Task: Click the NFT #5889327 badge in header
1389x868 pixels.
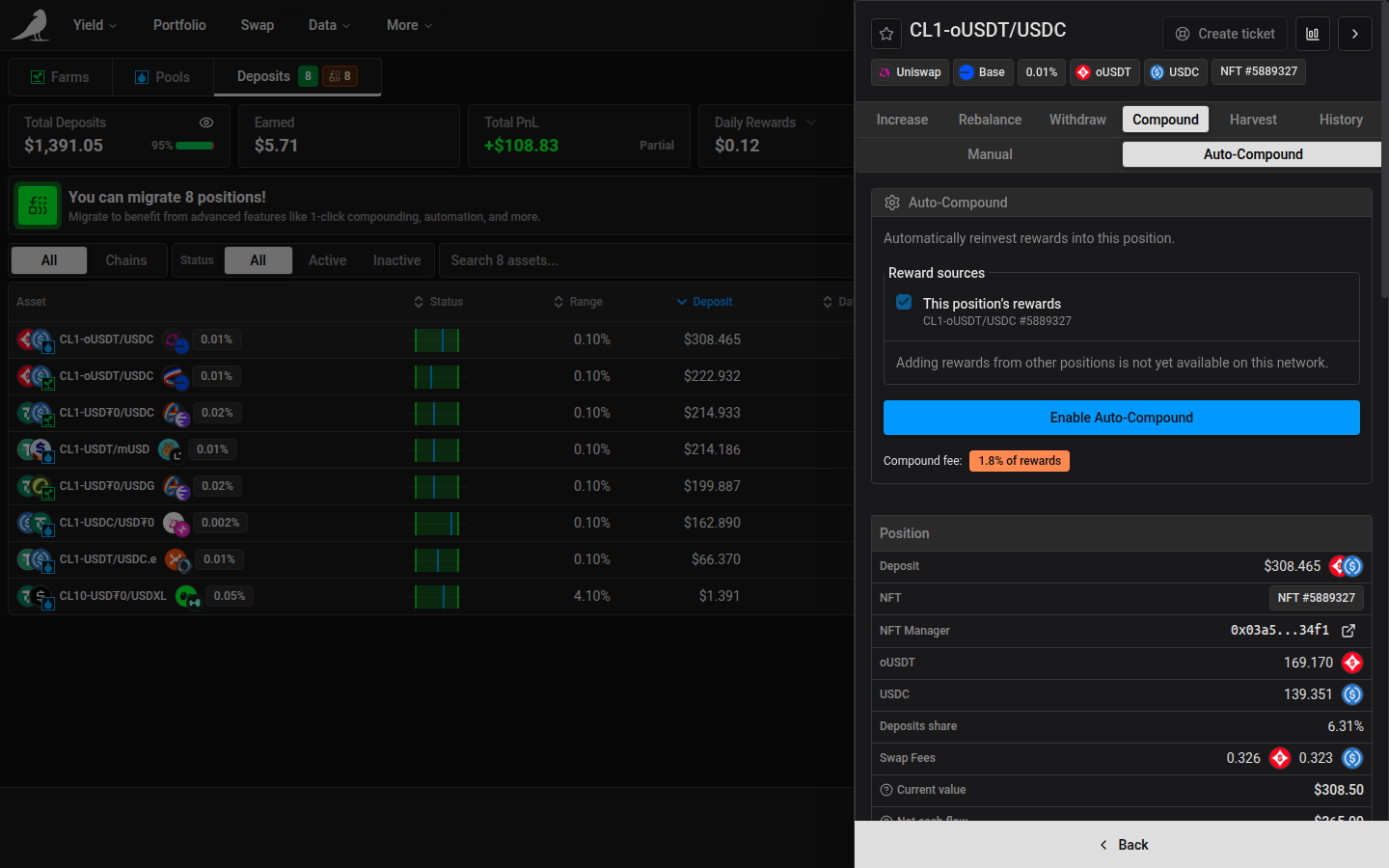Action: [1259, 72]
